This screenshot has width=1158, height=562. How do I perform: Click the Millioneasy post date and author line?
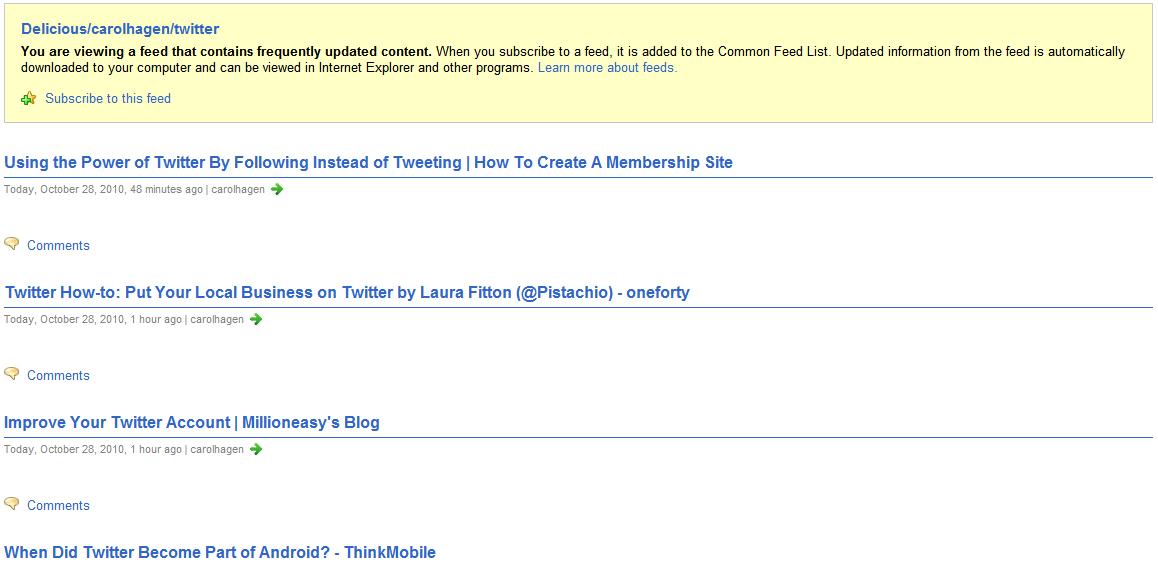[124, 450]
